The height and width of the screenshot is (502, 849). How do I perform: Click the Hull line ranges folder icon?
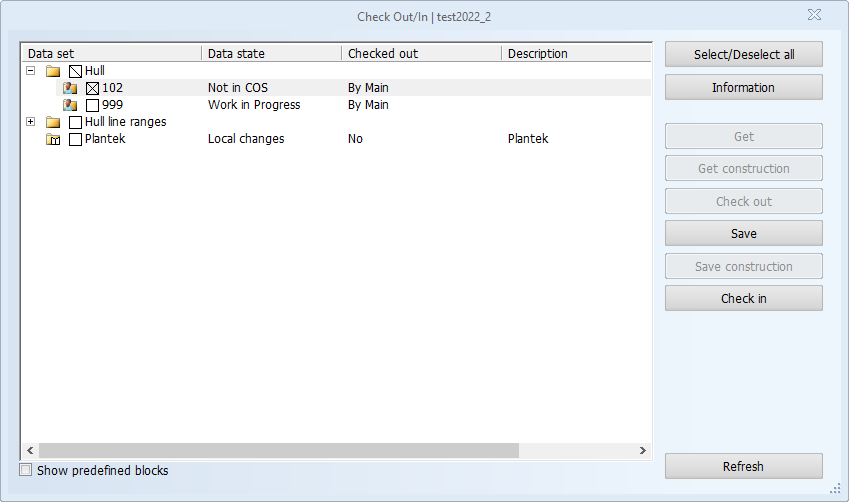tap(53, 122)
